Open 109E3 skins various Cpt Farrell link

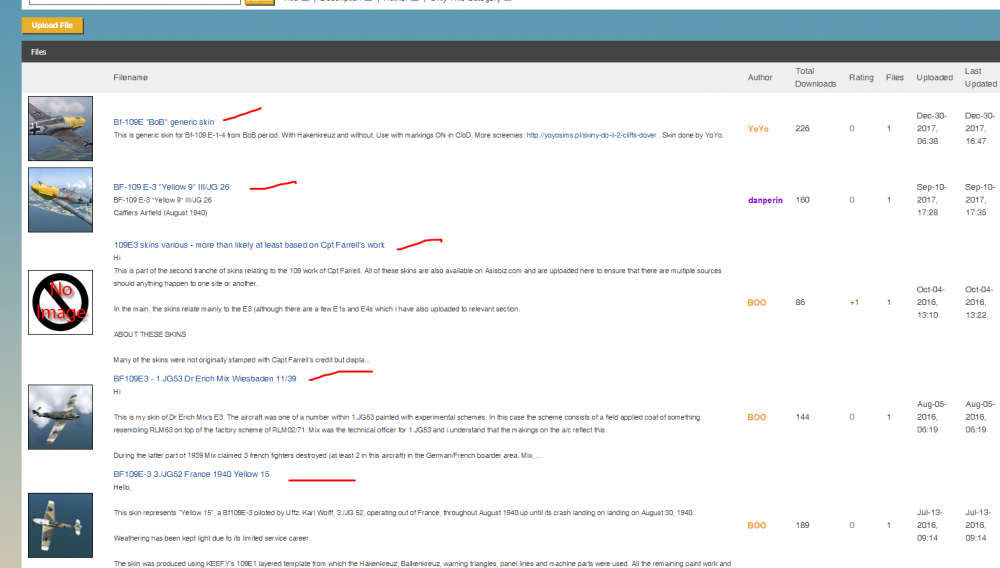point(248,245)
